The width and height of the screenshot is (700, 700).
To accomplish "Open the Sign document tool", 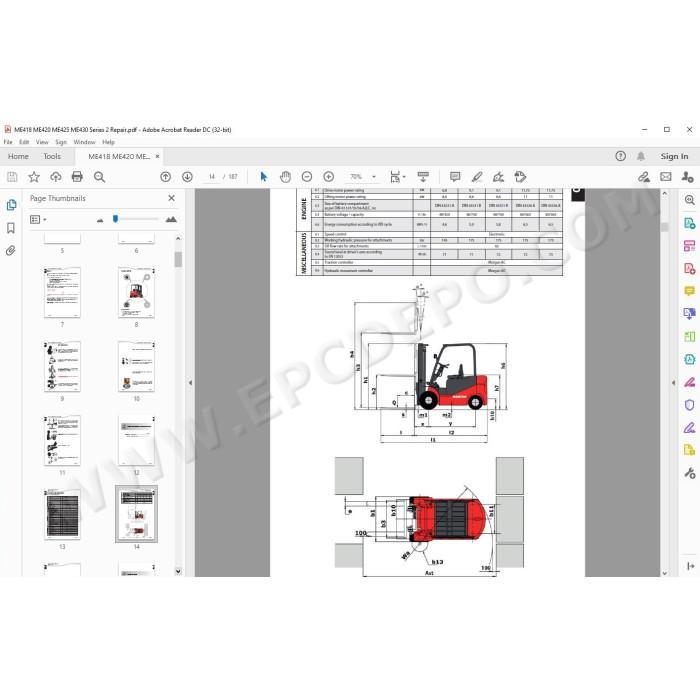I will tap(498, 177).
